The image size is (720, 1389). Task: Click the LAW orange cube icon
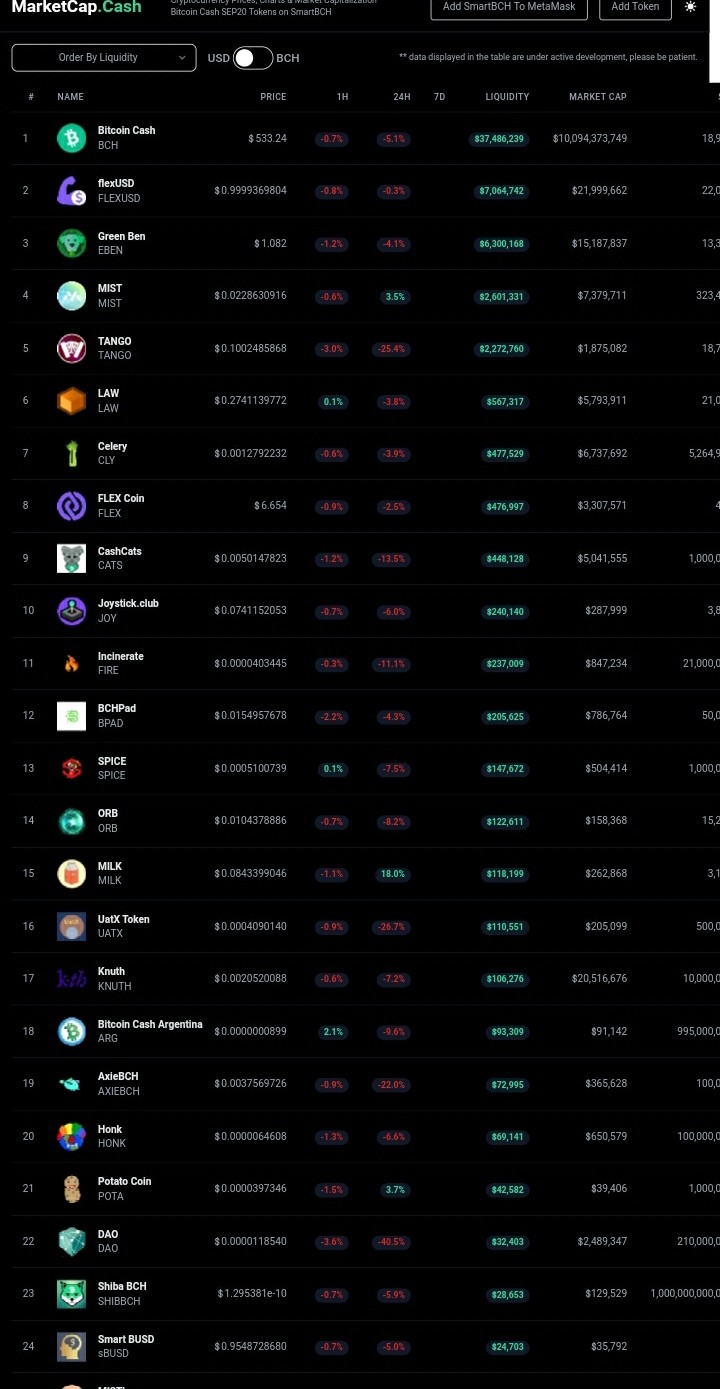point(71,401)
